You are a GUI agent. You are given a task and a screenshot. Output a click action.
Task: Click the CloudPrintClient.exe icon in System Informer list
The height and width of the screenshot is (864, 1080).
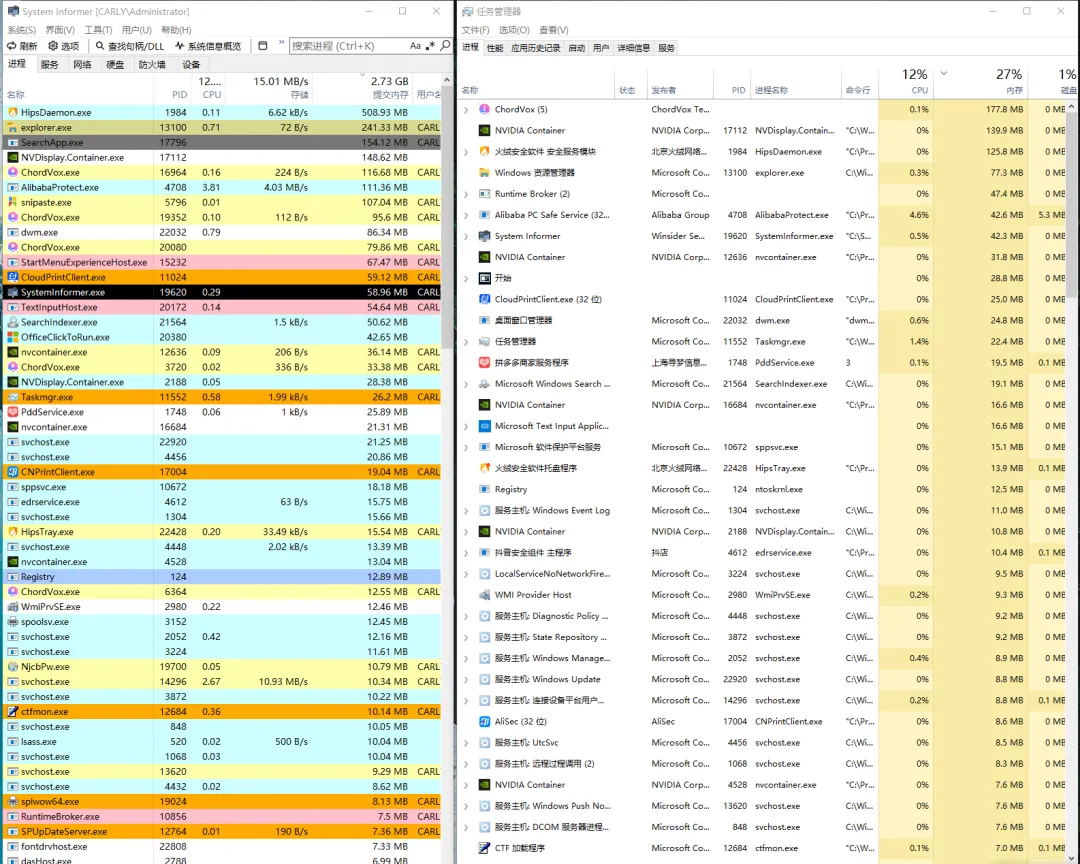12,278
